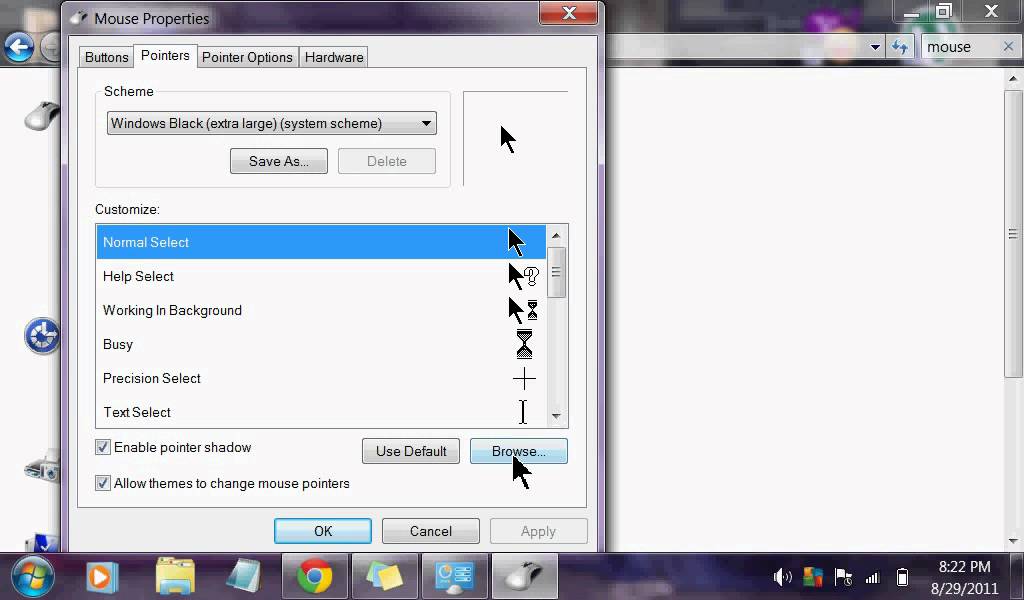
Task: Close the Mouse Properties dialog
Action: pos(568,13)
